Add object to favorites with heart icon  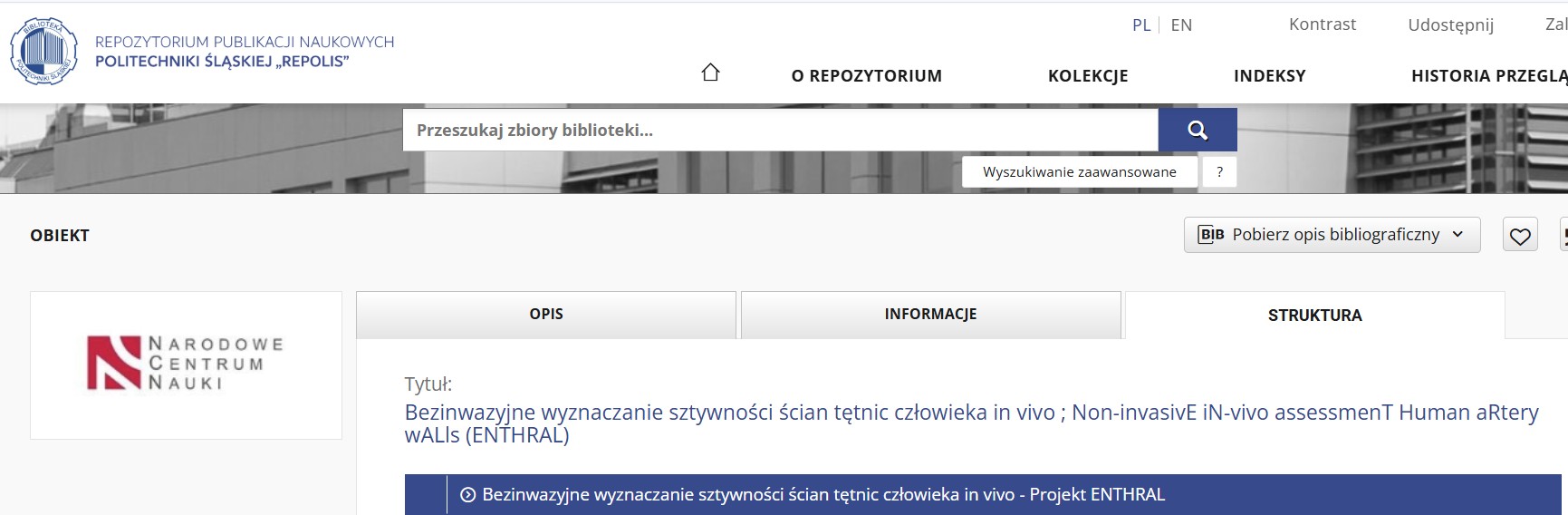click(1520, 236)
